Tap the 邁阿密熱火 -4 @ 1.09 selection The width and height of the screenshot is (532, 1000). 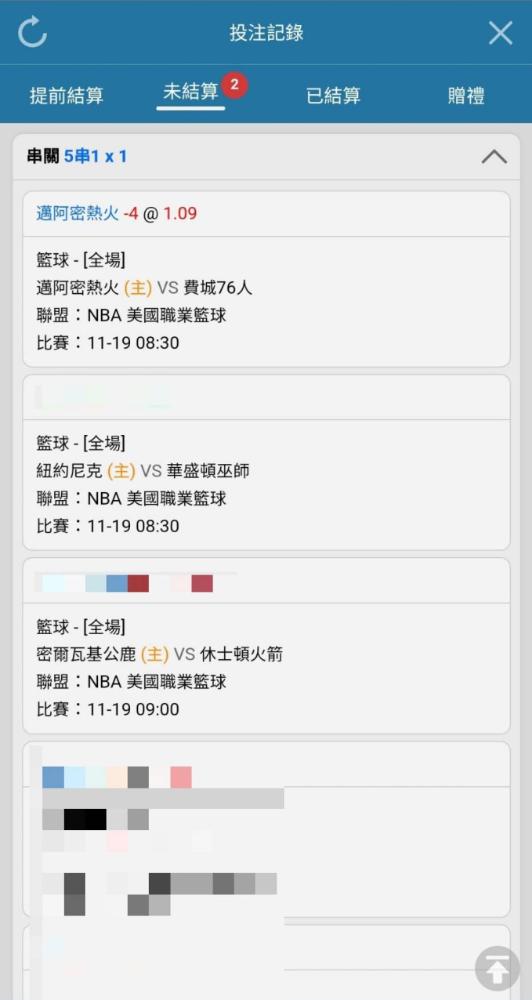coord(117,214)
